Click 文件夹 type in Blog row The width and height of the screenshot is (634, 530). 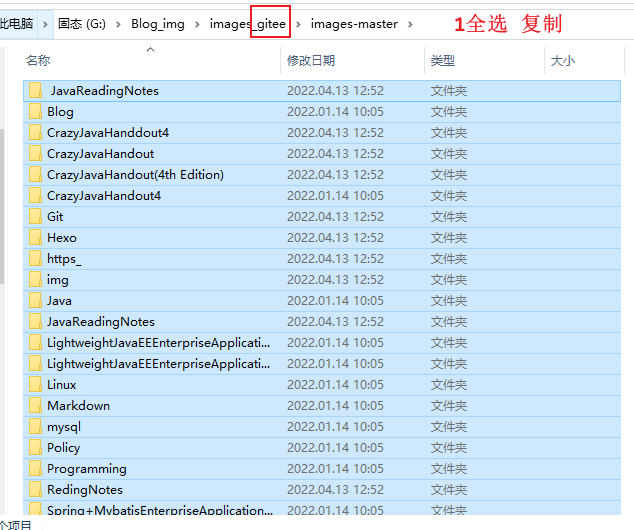pyautogui.click(x=449, y=112)
